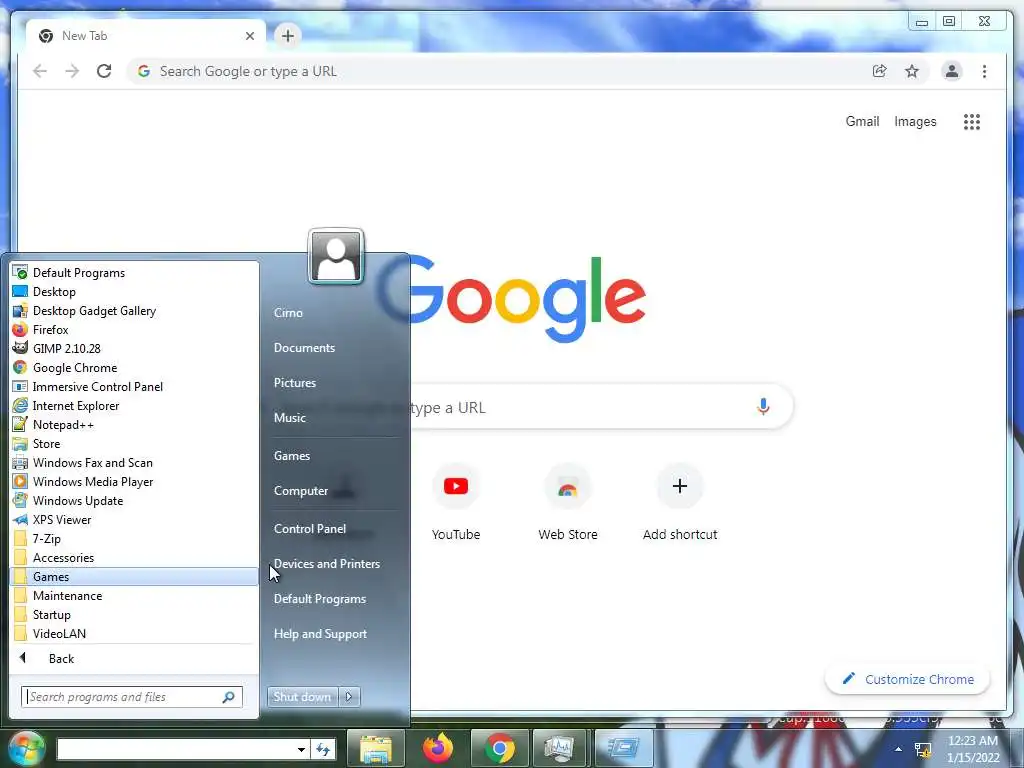Launch Windows Fax and Scan
This screenshot has height=768, width=1024.
tap(135, 462)
